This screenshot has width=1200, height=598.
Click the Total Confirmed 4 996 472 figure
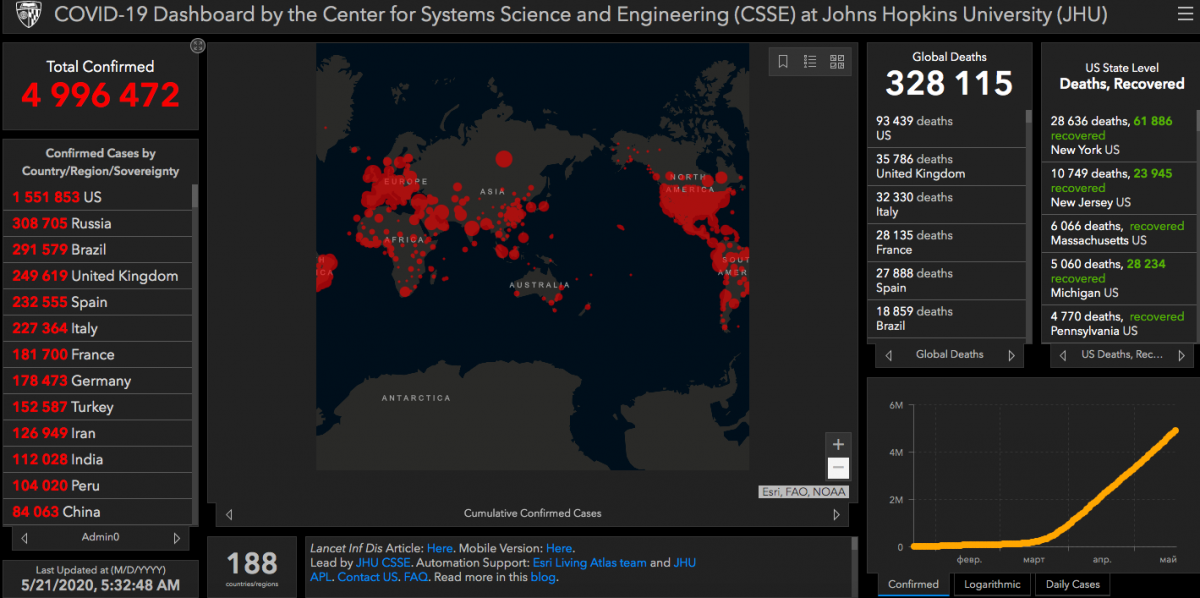(100, 95)
